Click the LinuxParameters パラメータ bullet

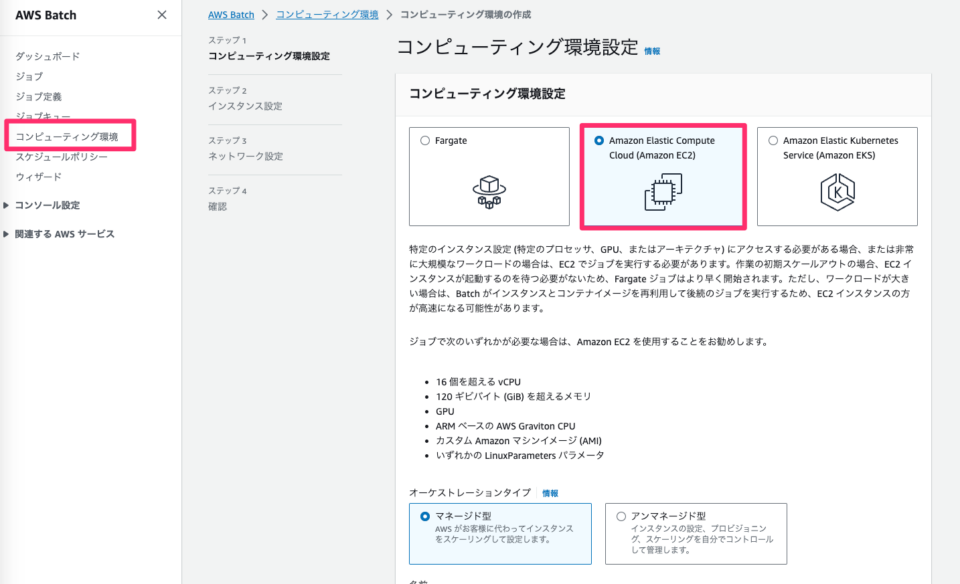coord(520,455)
